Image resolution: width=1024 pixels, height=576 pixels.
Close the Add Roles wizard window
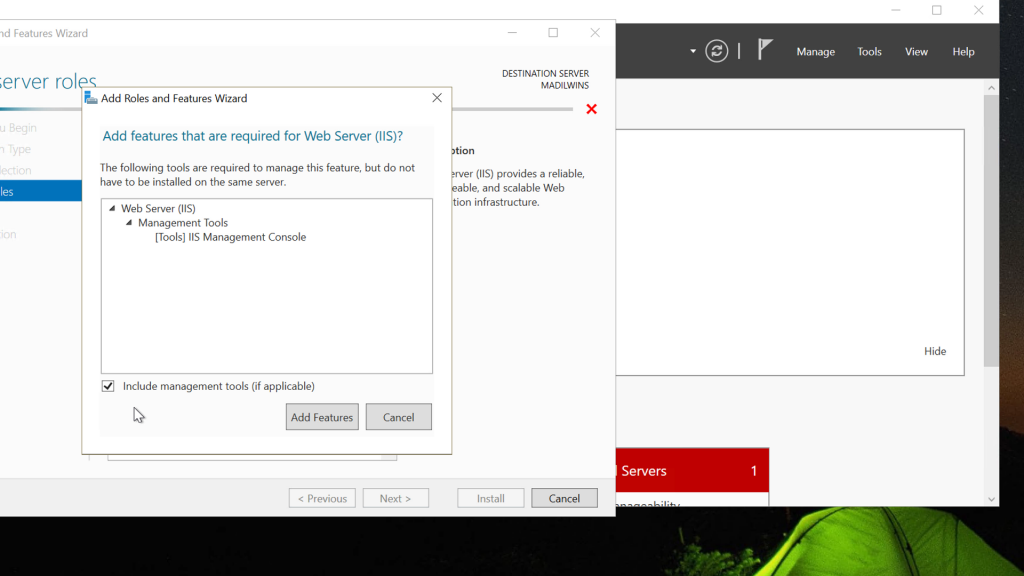pyautogui.click(x=595, y=33)
